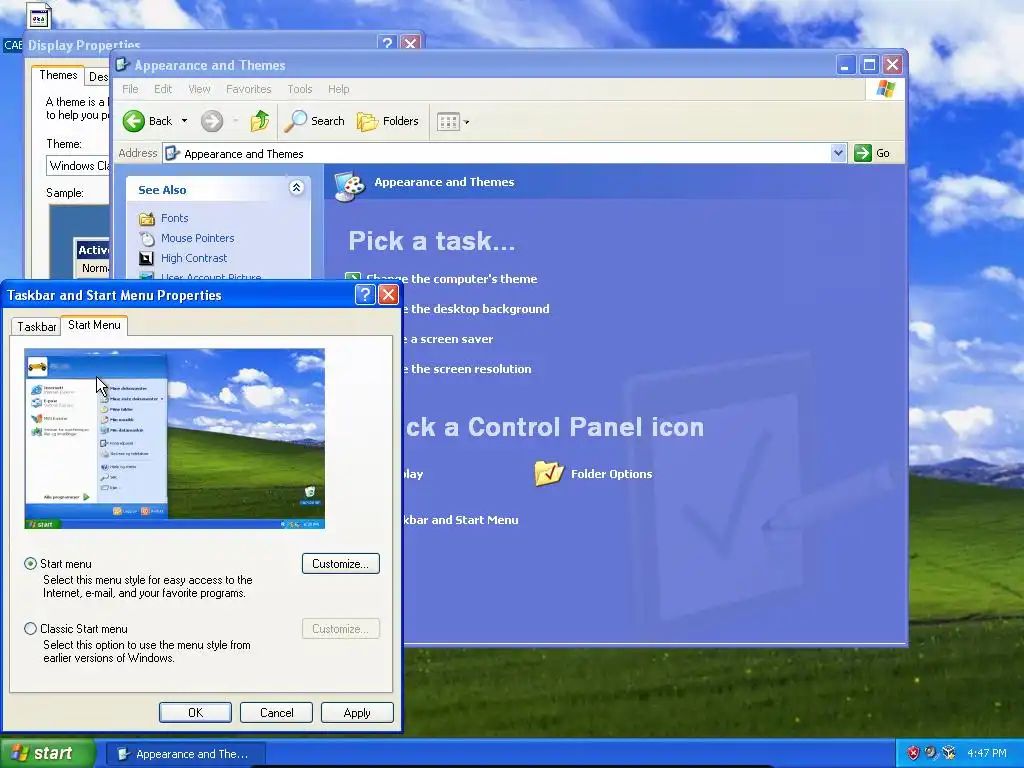The height and width of the screenshot is (768, 1024).
Task: Open the Views icon menu
Action: (x=453, y=121)
